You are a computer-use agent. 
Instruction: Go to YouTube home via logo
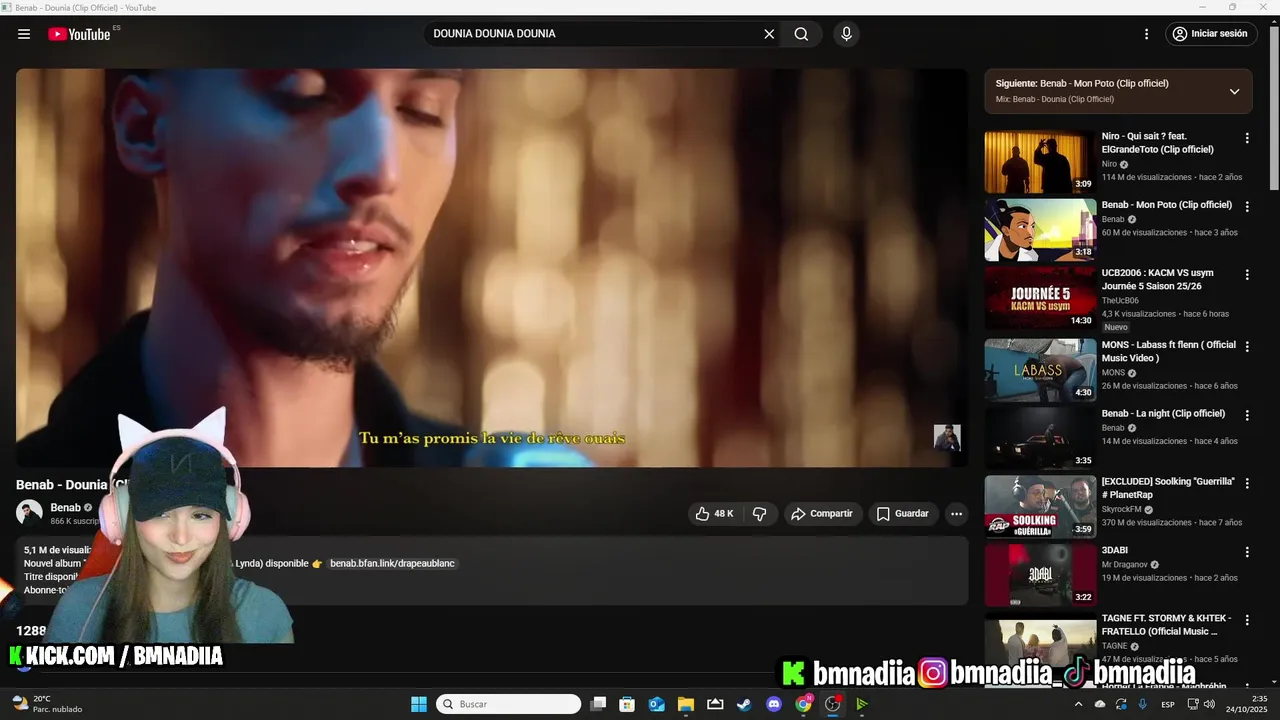click(x=80, y=34)
